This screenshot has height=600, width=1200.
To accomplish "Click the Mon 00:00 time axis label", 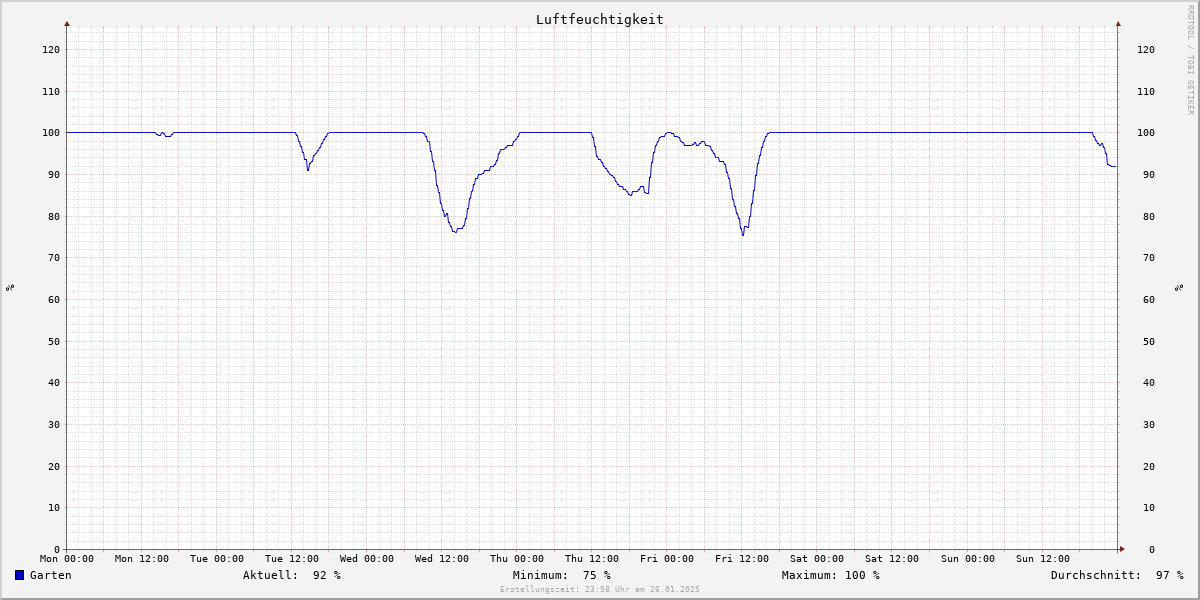I will point(67,559).
